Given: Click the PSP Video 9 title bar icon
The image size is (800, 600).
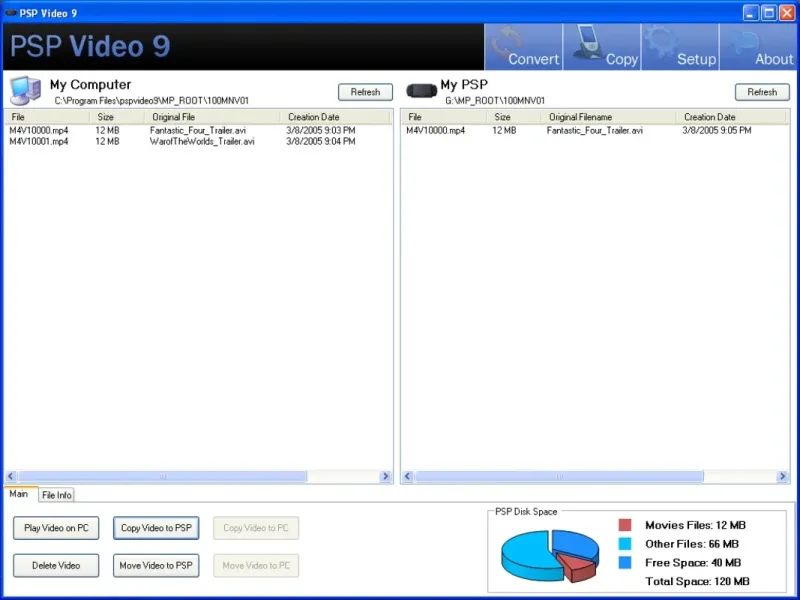Looking at the screenshot, I should click(x=10, y=13).
